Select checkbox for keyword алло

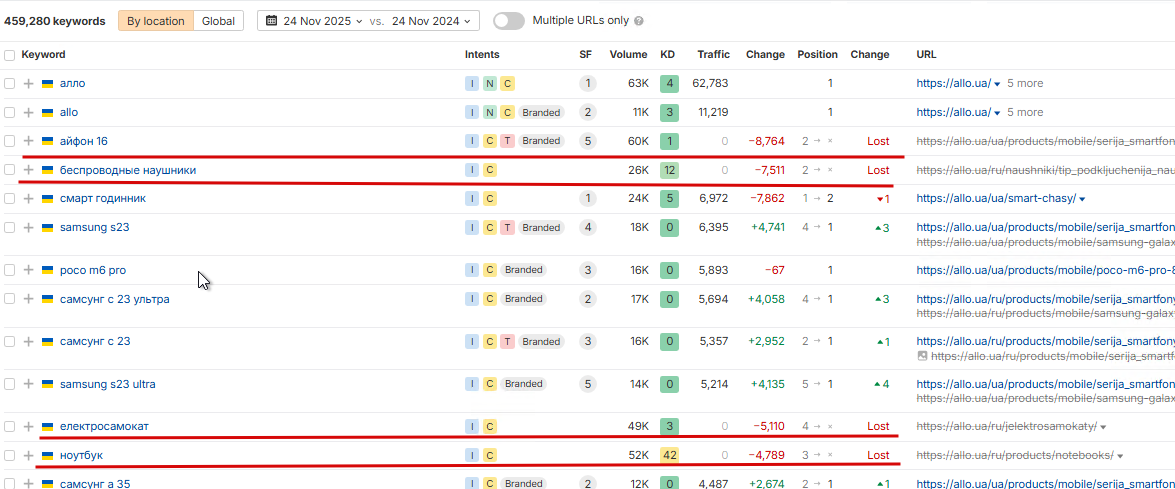[9, 84]
